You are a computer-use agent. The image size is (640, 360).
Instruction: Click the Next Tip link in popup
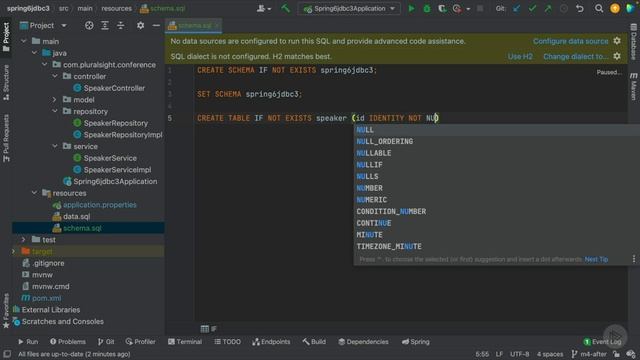[x=596, y=259]
